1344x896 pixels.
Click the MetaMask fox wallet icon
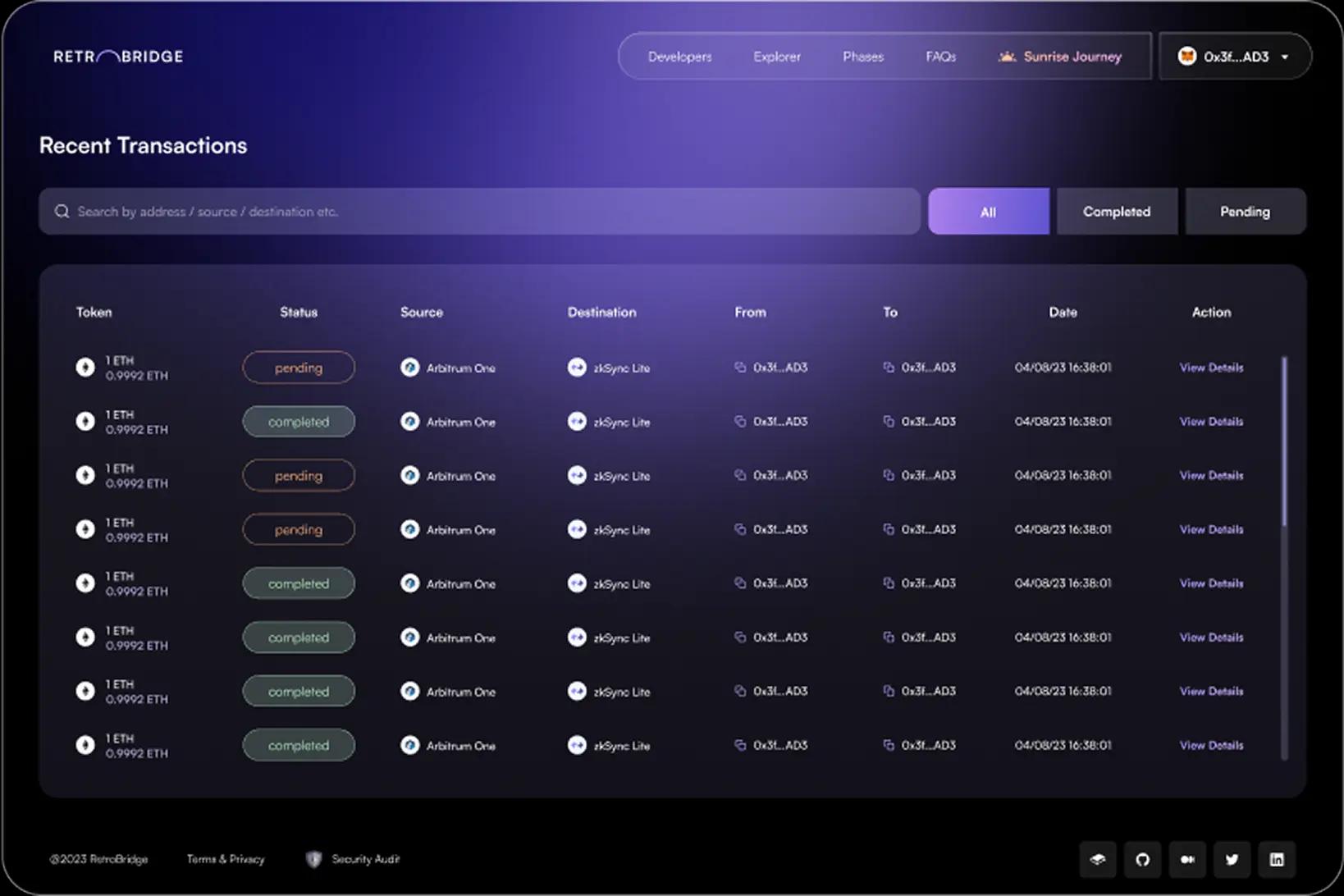click(x=1186, y=56)
